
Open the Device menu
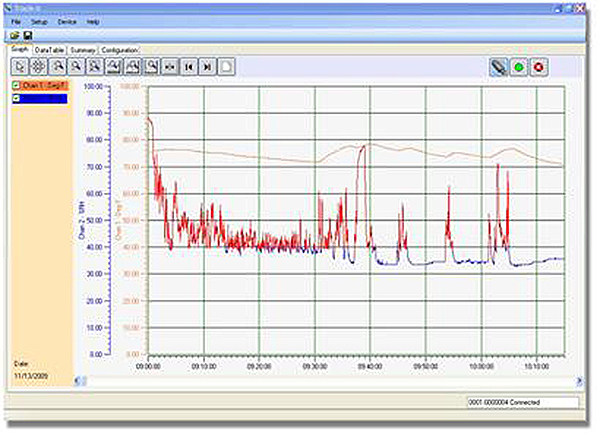click(66, 21)
